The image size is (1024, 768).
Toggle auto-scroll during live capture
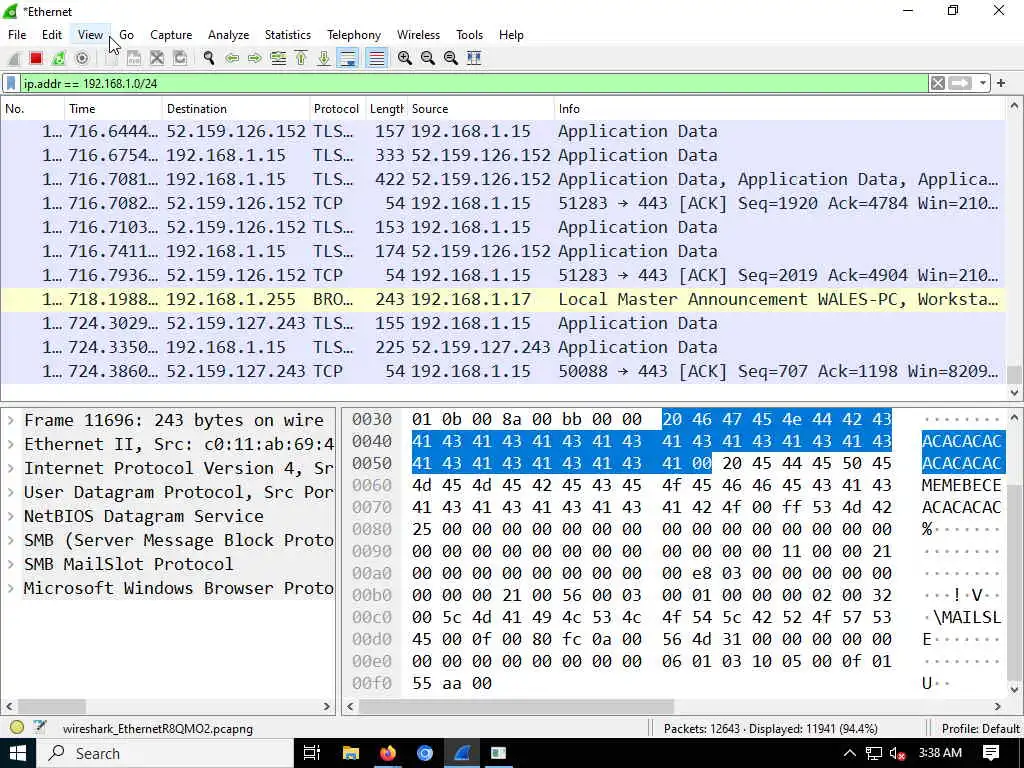pos(348,58)
